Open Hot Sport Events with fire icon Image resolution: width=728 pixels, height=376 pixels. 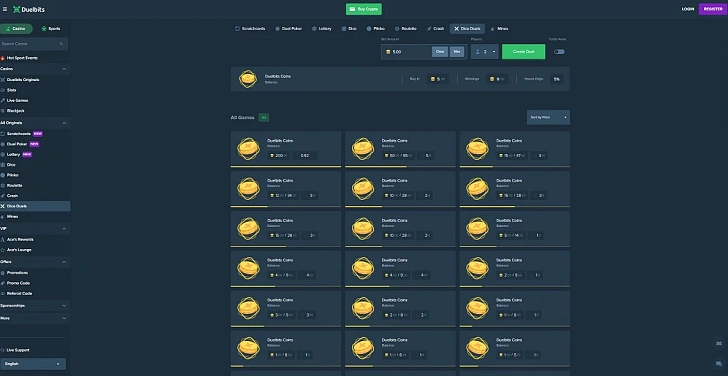pos(19,58)
